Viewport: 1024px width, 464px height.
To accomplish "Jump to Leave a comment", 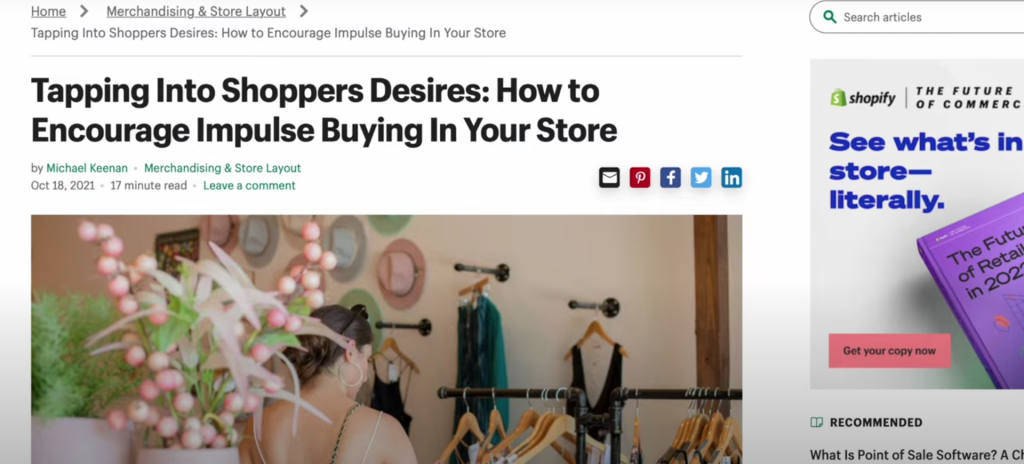I will click(249, 186).
